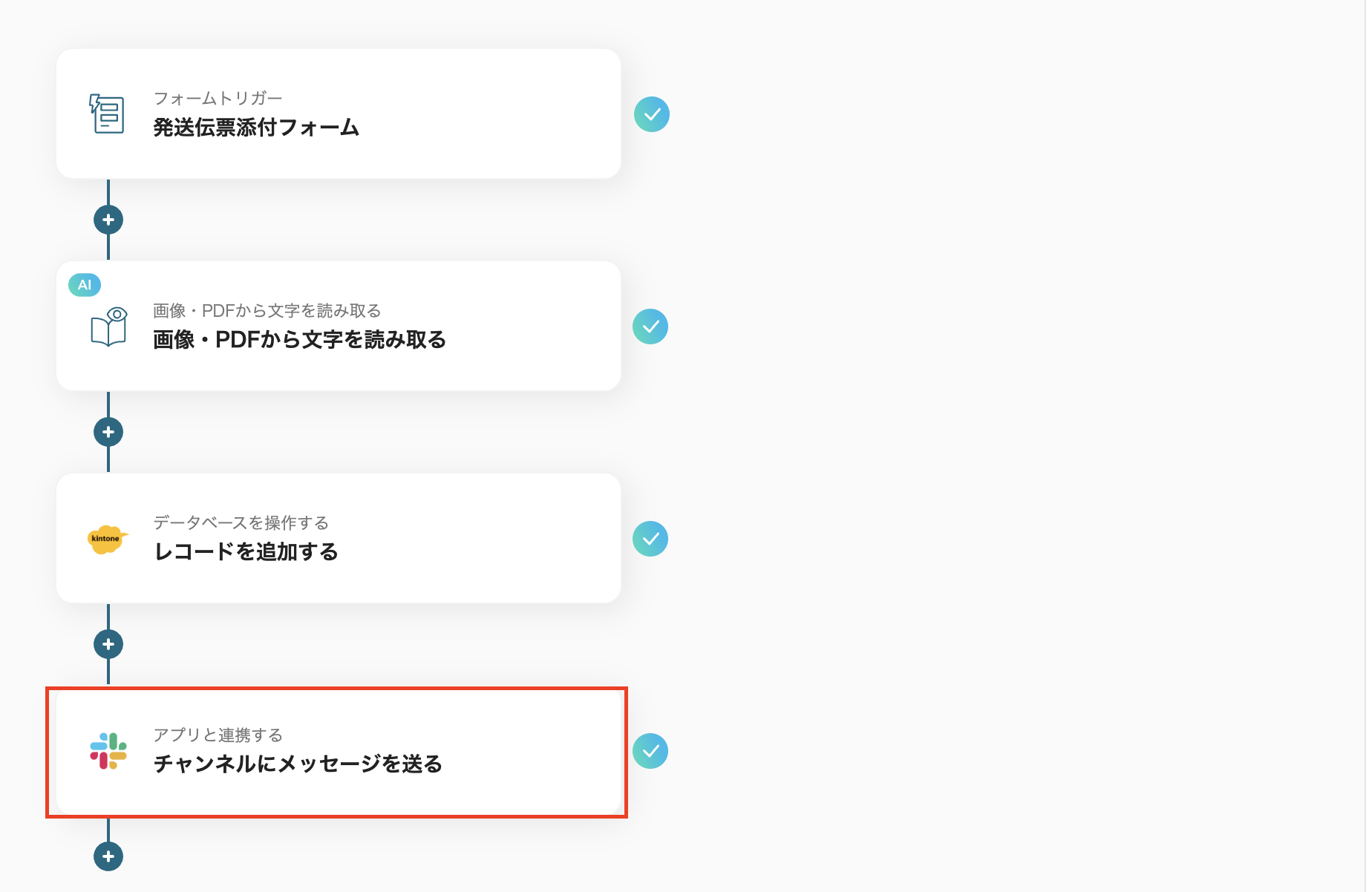Click the アプリと連携する label text

217,735
